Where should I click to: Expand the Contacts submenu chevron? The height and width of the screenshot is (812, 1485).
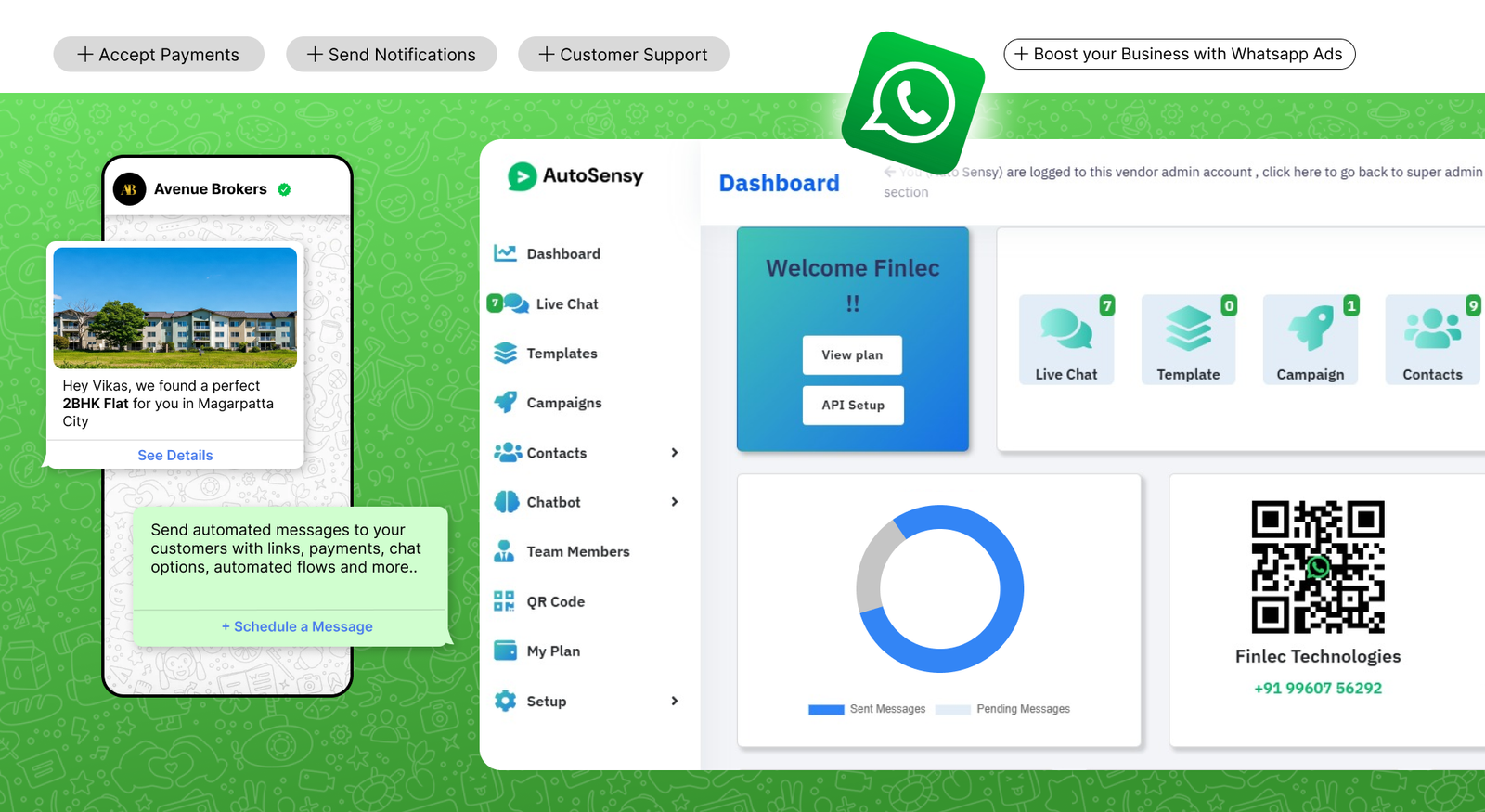[x=675, y=453]
